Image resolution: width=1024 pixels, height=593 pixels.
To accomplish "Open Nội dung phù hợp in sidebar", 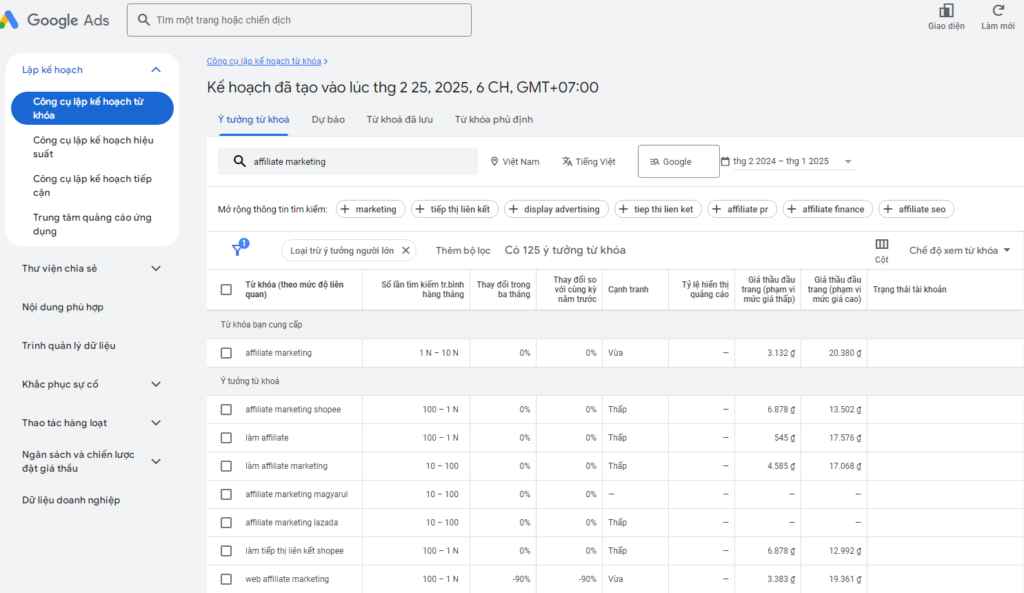I will [63, 307].
